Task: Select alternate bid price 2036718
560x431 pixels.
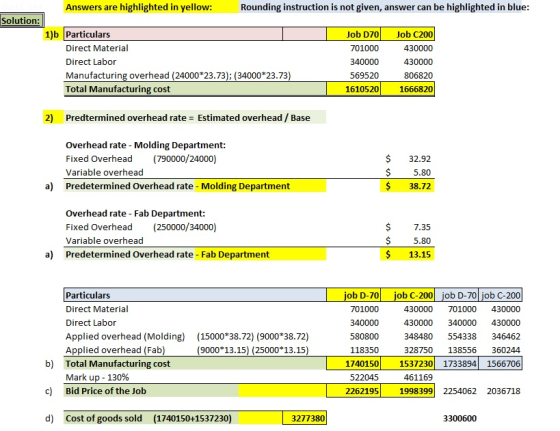Action: (x=503, y=391)
